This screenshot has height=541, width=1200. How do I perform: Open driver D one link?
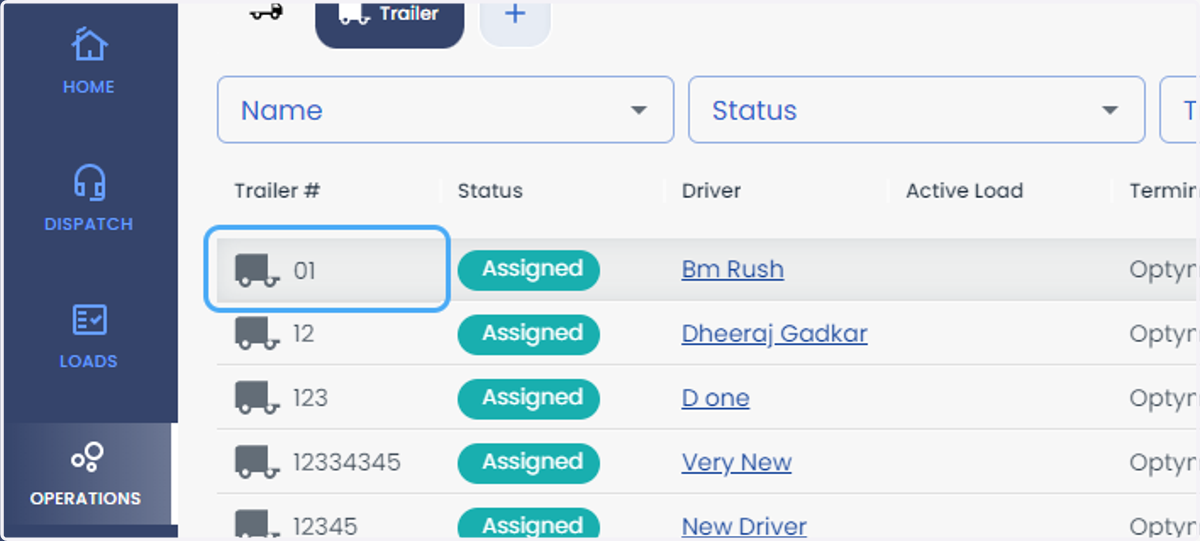tap(716, 397)
